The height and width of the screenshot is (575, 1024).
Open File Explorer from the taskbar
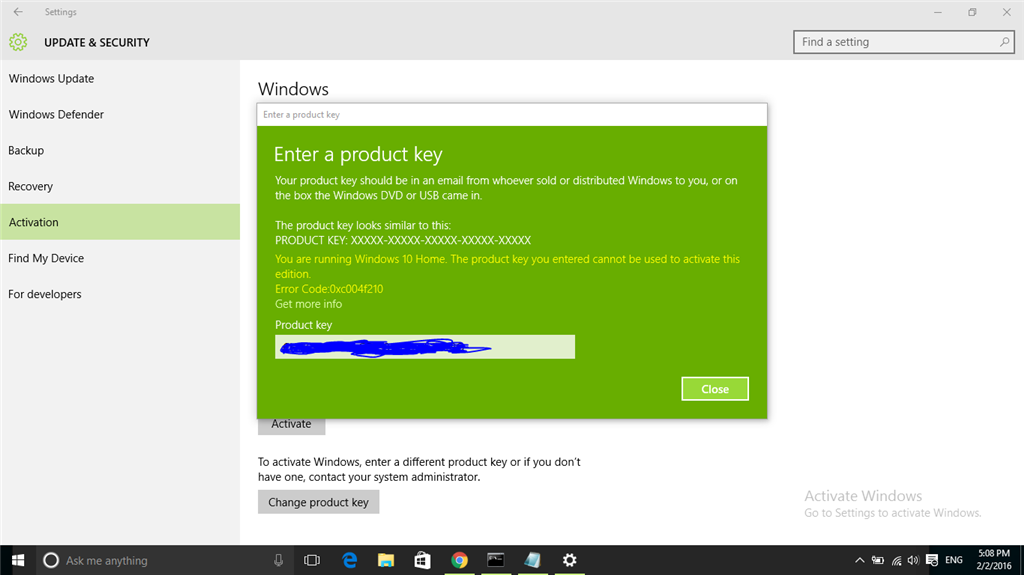coord(386,560)
